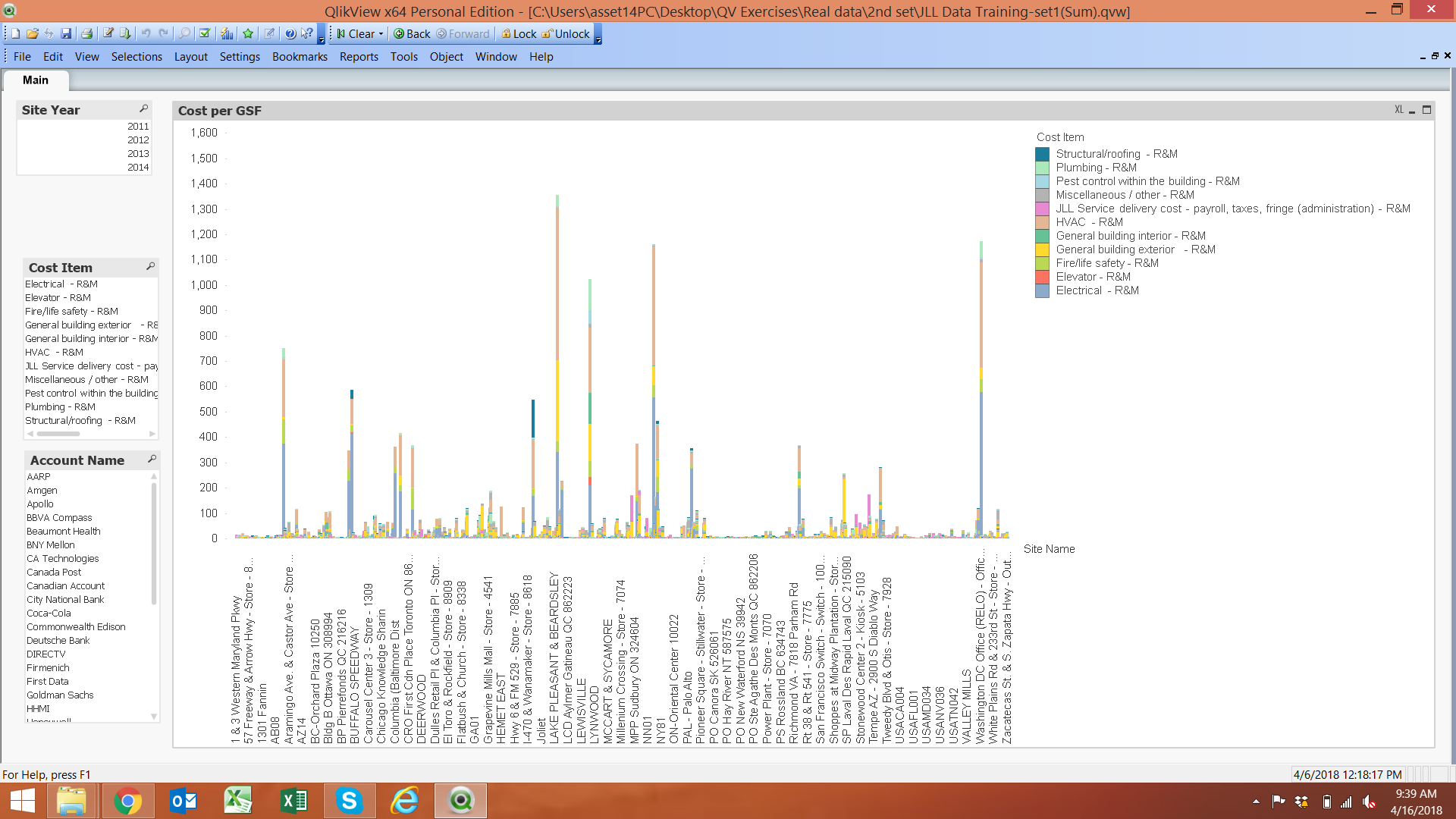Add a bookmark with the star icon
Screen dimensions: 1456x819
click(x=248, y=34)
